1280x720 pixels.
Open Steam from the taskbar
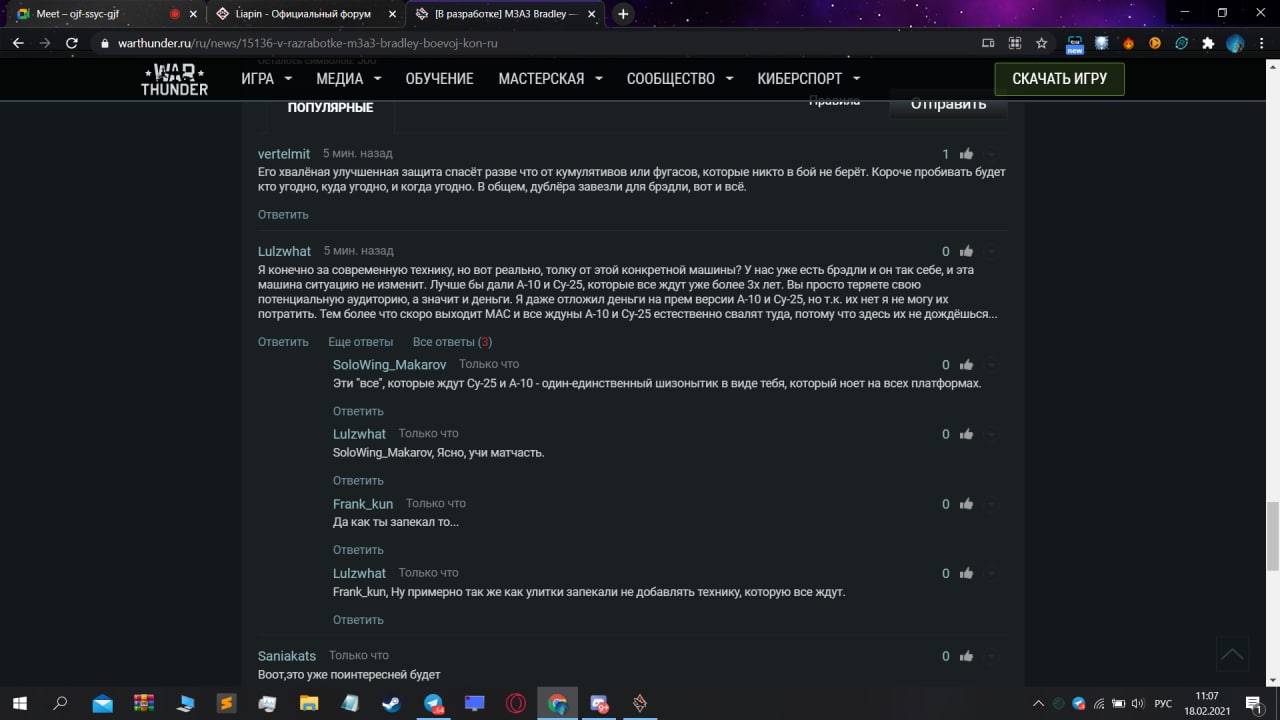392,704
